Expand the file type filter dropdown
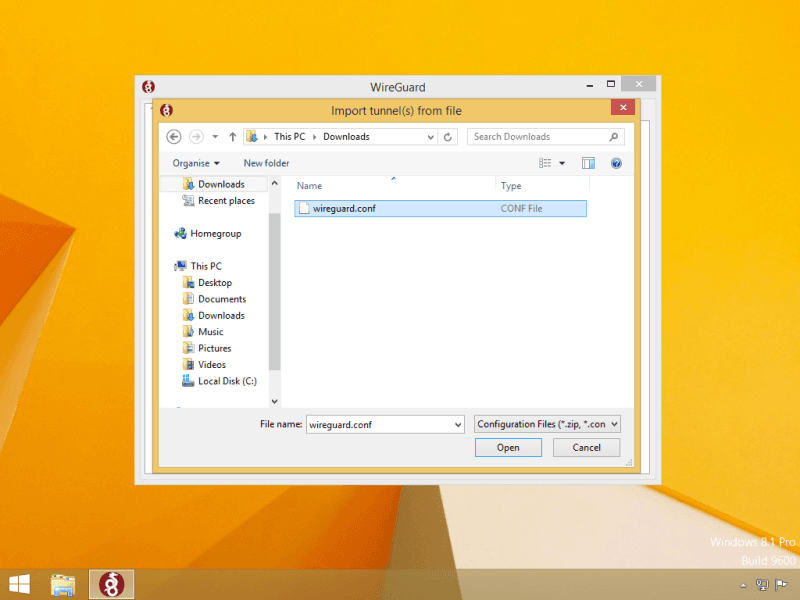 pyautogui.click(x=548, y=424)
